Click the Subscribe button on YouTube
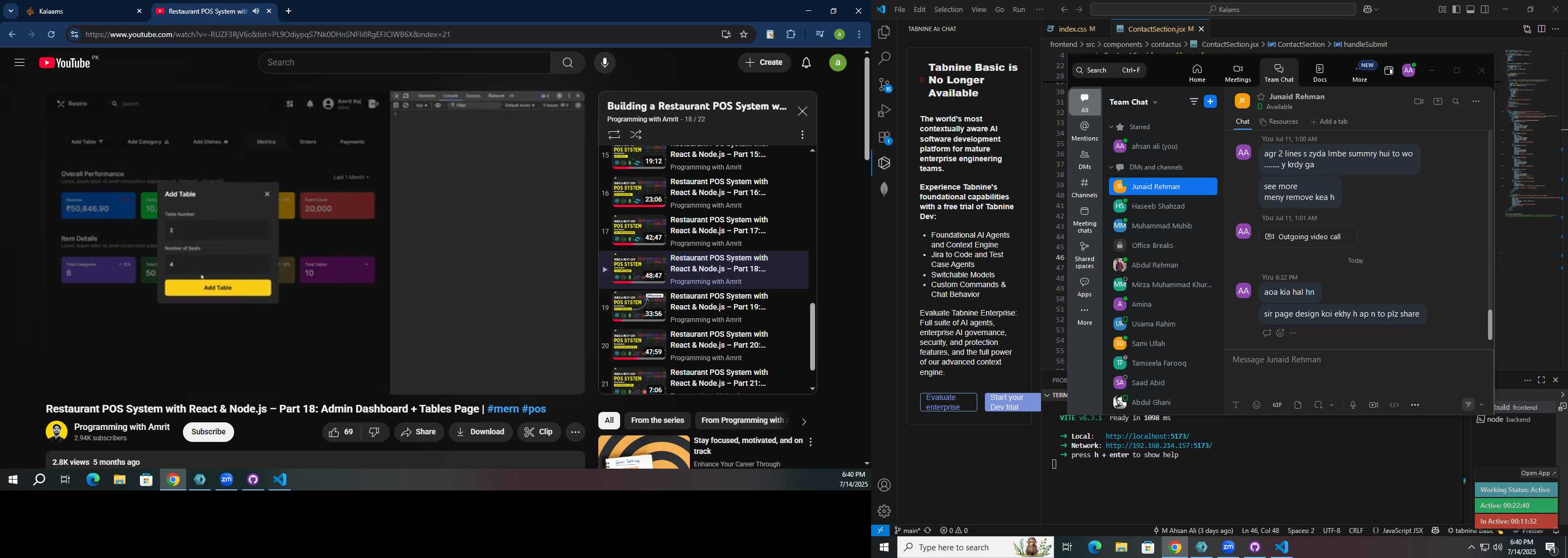 [208, 432]
